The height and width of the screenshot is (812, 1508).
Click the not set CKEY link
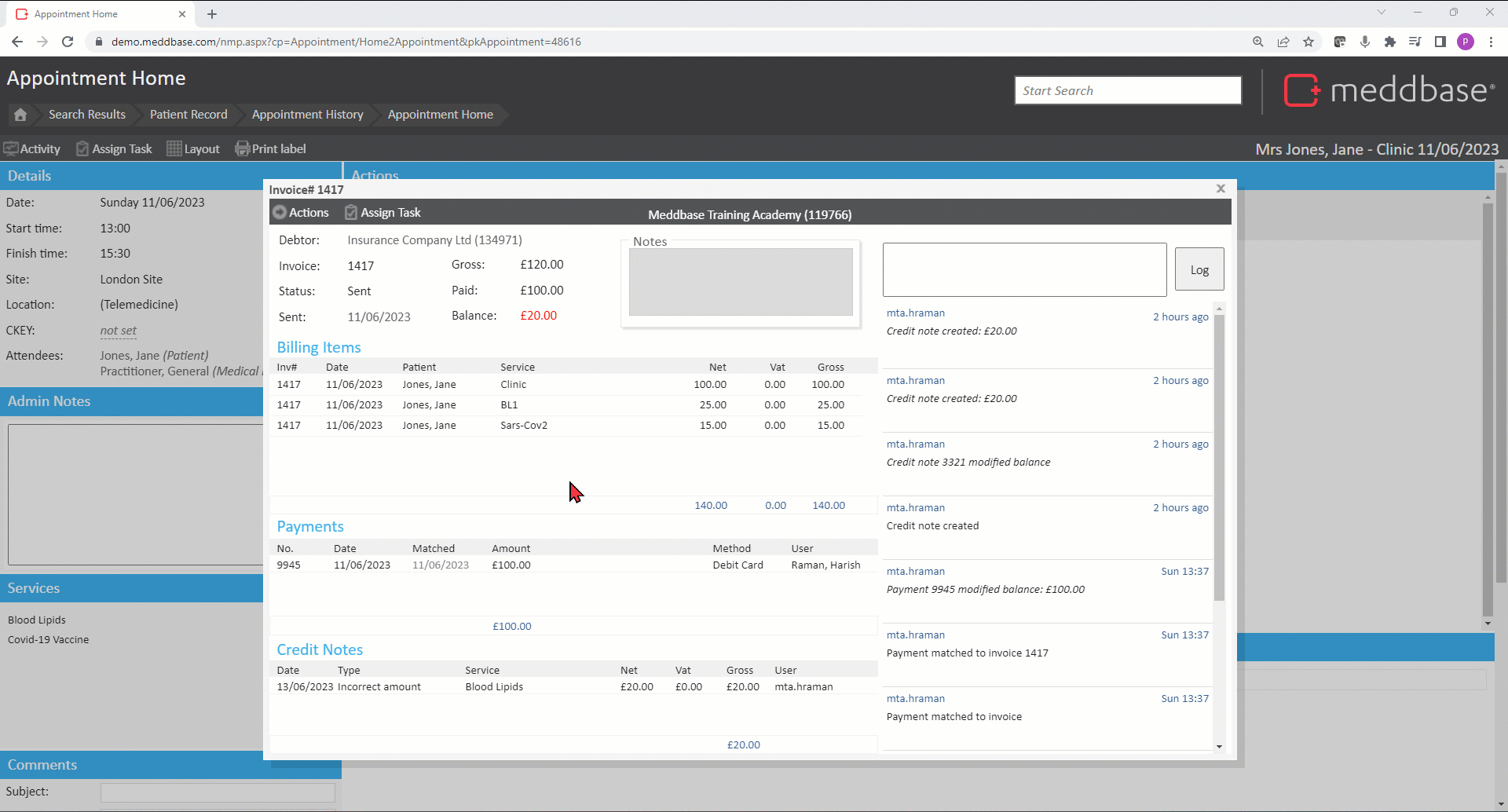[118, 331]
